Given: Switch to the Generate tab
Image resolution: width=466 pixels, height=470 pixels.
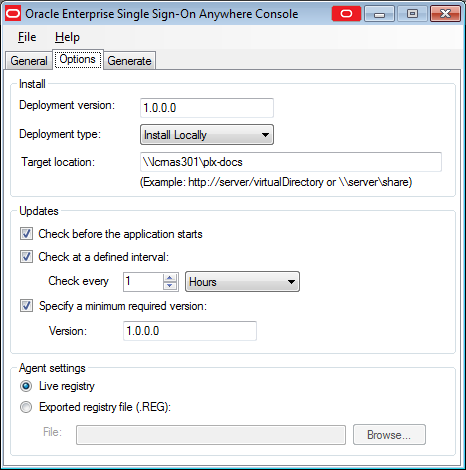Looking at the screenshot, I should pos(129,61).
